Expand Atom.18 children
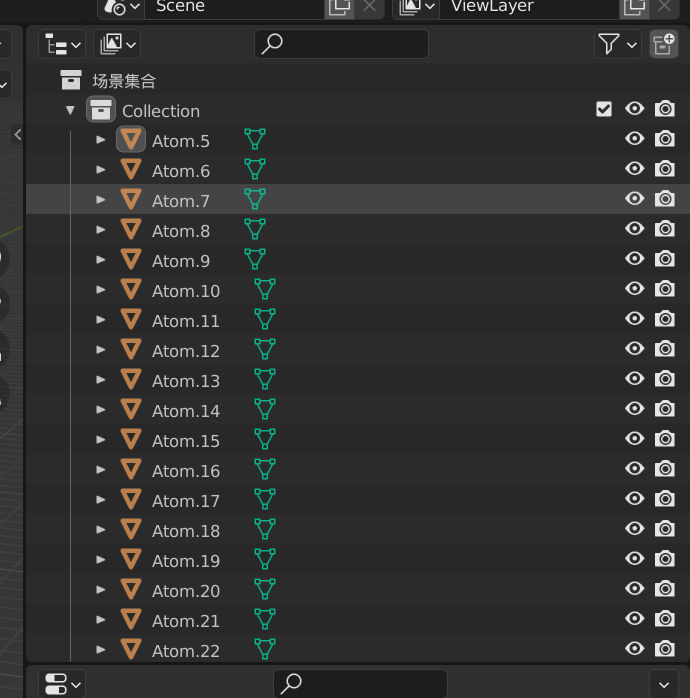Screen dimensions: 690x698 (101, 530)
